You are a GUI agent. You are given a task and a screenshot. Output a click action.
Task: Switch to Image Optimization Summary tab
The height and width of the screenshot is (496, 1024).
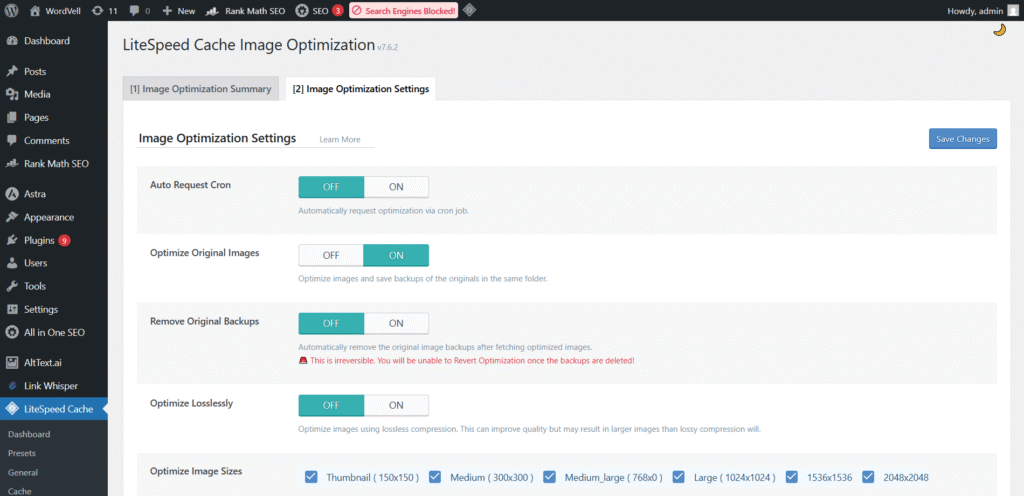pyautogui.click(x=200, y=89)
